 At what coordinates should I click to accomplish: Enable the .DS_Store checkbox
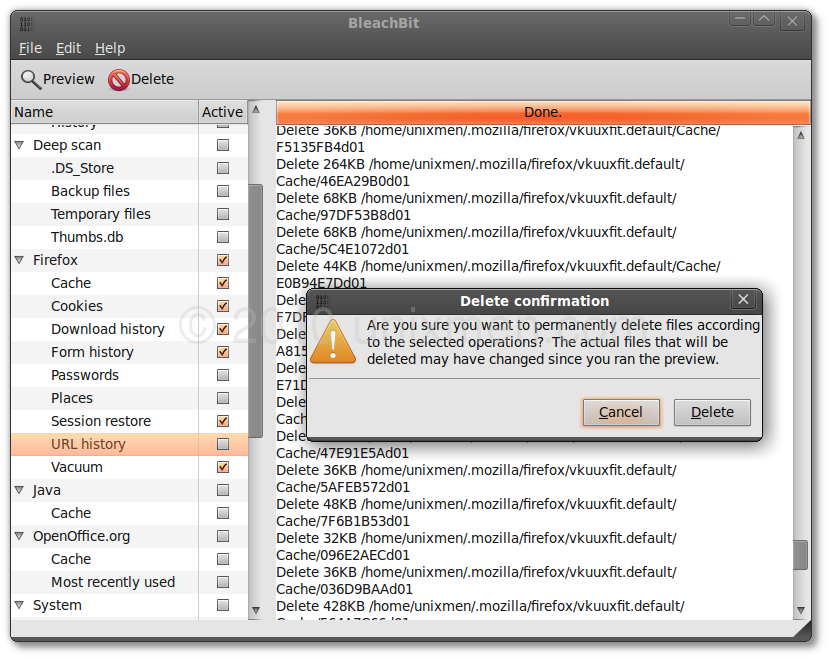coord(223,168)
